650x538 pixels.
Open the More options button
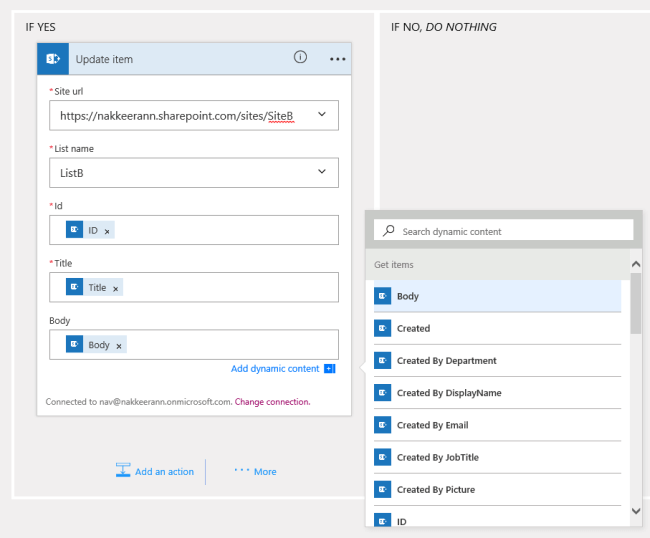click(x=255, y=471)
